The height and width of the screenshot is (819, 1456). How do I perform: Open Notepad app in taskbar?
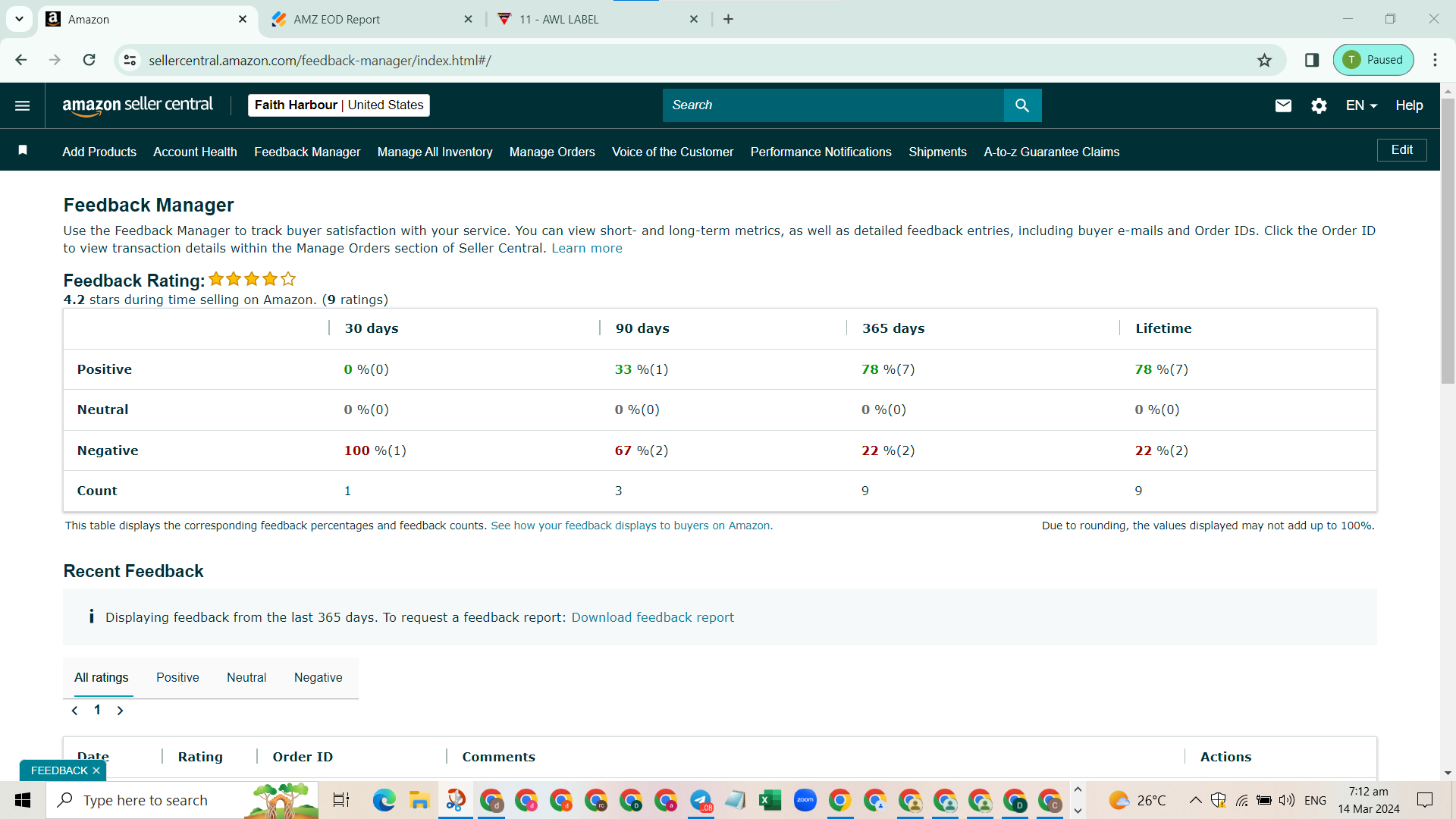[735, 800]
